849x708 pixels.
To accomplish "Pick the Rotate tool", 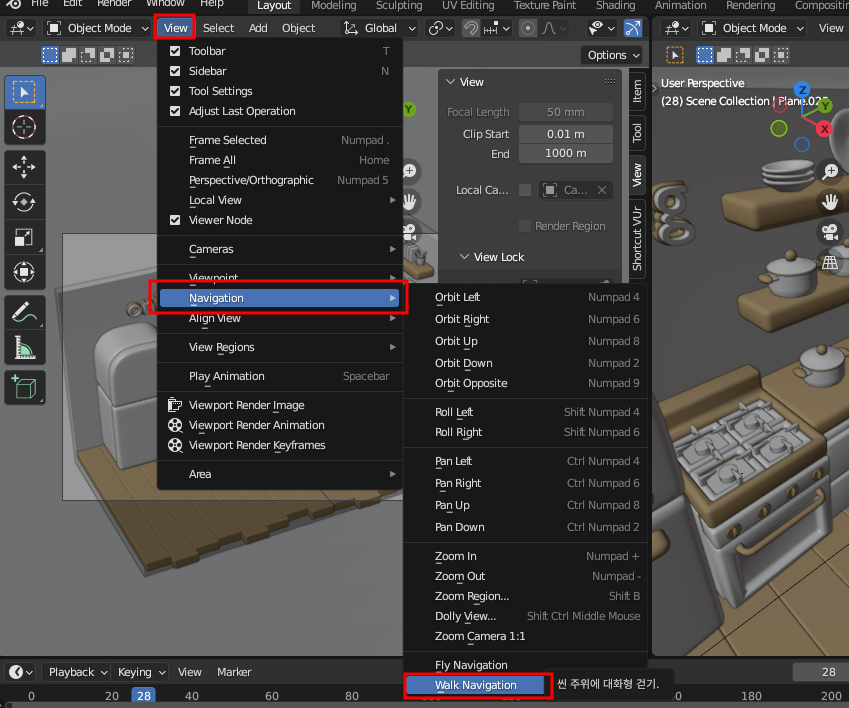I will pyautogui.click(x=24, y=202).
